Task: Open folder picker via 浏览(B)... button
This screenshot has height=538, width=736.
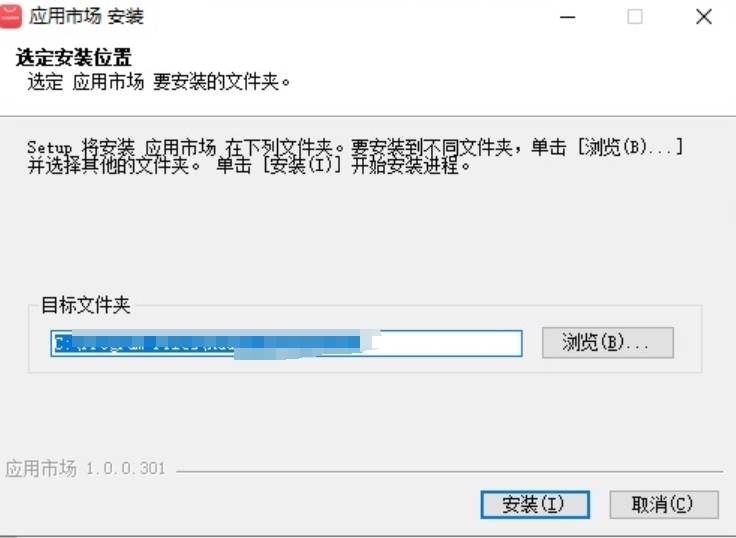Action: (608, 343)
